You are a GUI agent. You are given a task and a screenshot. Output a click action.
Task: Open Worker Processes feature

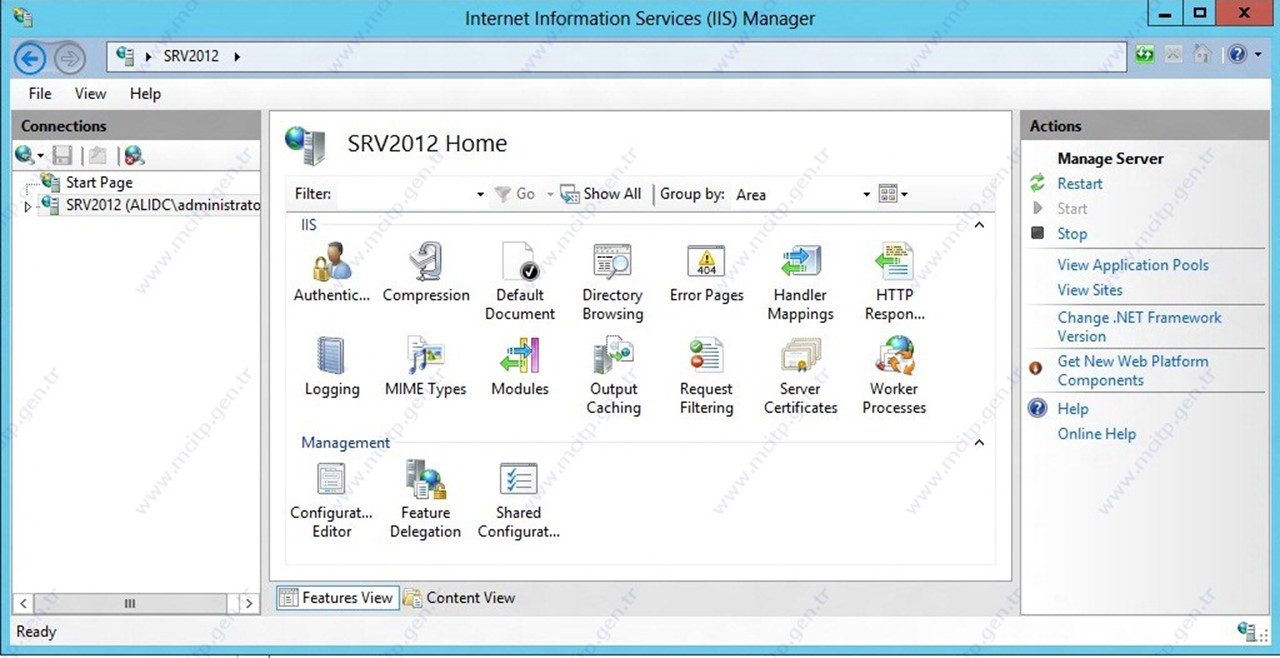pos(894,357)
